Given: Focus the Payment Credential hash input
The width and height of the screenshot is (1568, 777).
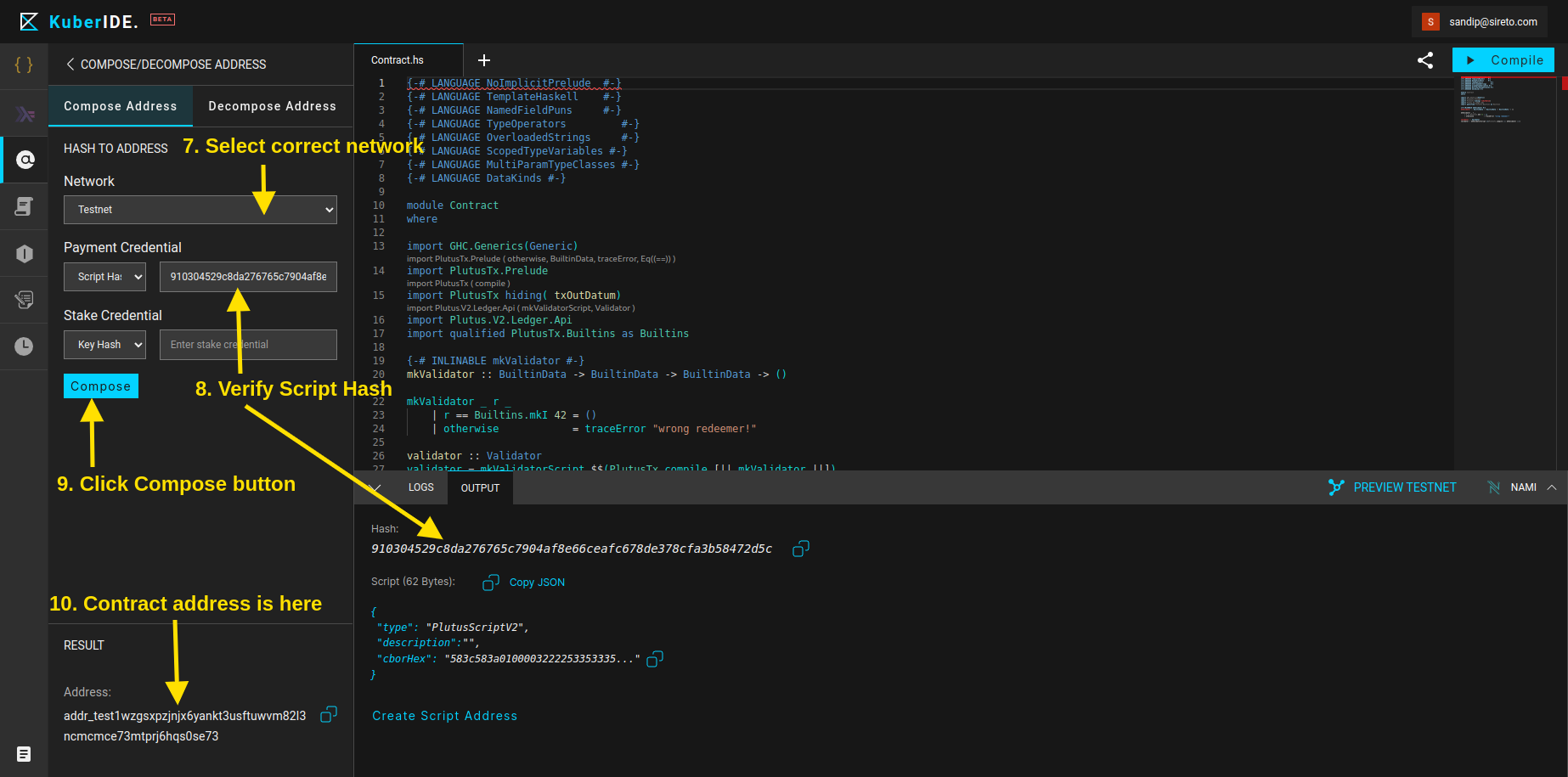Looking at the screenshot, I should tap(248, 277).
